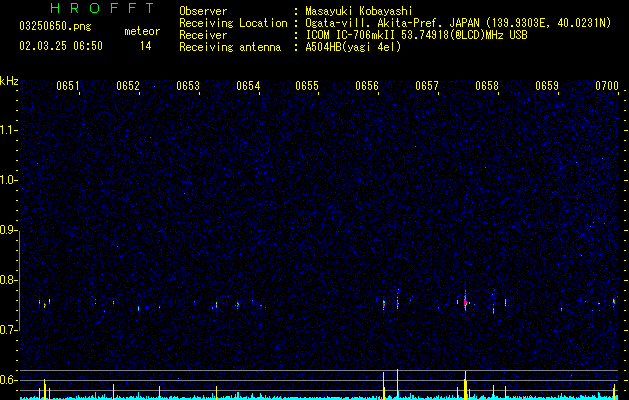This screenshot has height=400, width=629.
Task: Click the 0659 time marker
Action: pos(547,86)
